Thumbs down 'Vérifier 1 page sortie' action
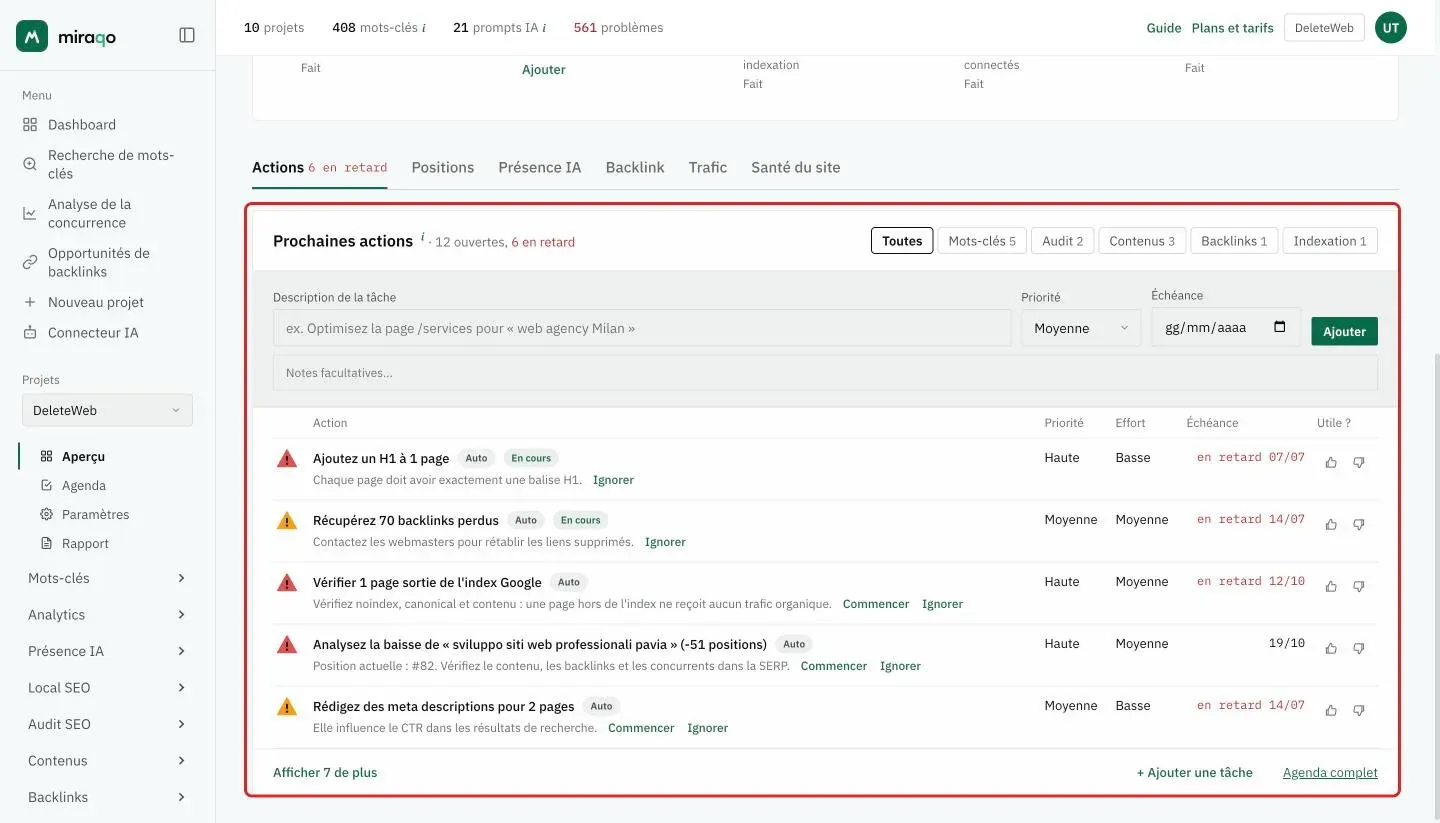 1359,586
